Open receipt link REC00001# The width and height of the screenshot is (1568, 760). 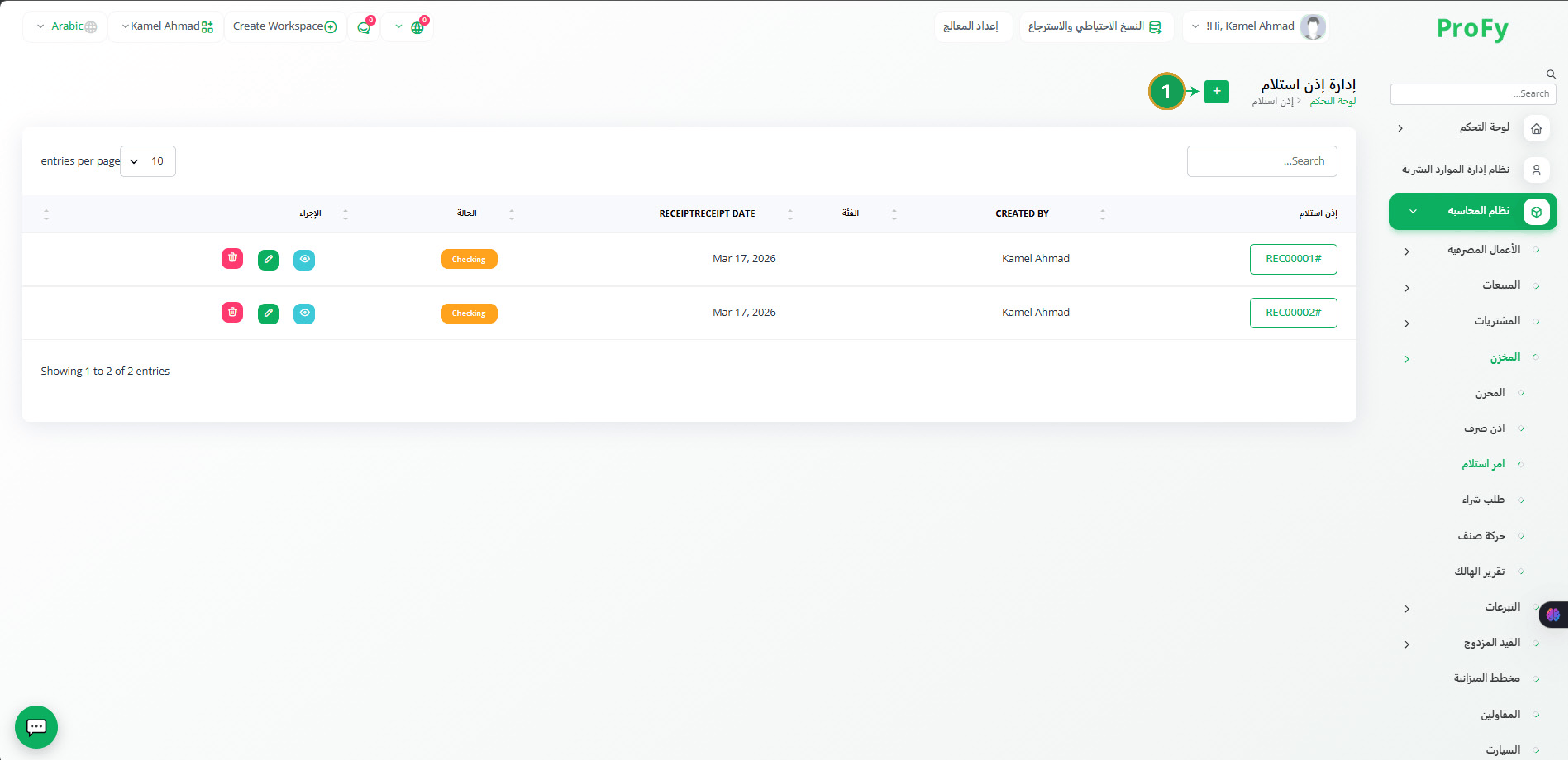1293,259
